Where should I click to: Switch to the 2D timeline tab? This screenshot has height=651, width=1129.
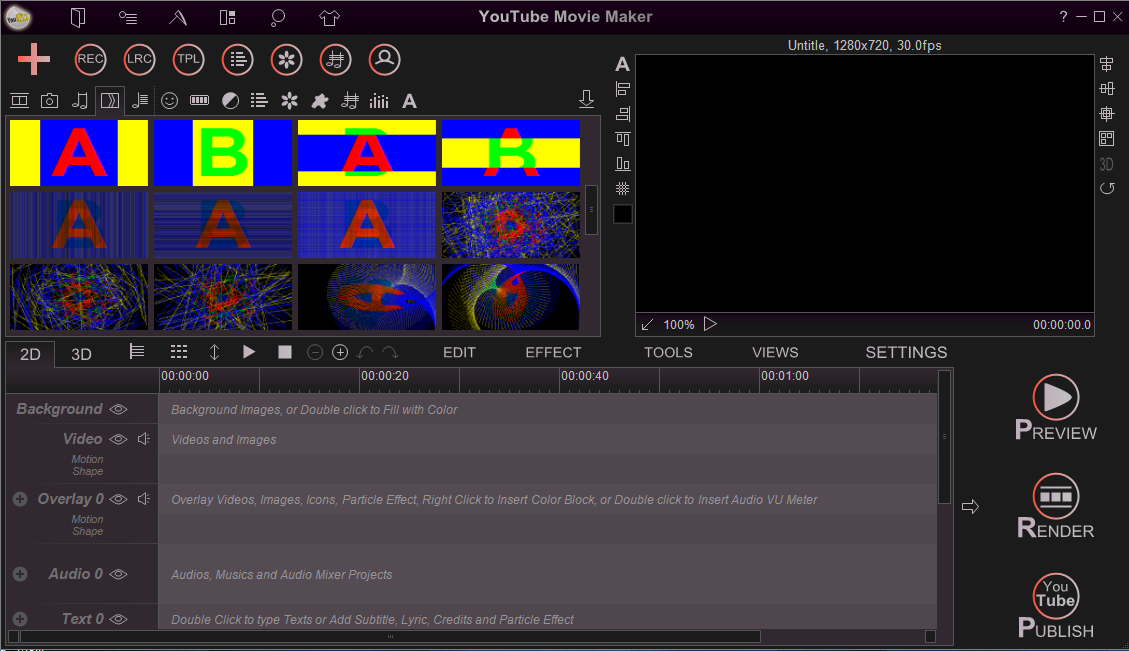[30, 354]
